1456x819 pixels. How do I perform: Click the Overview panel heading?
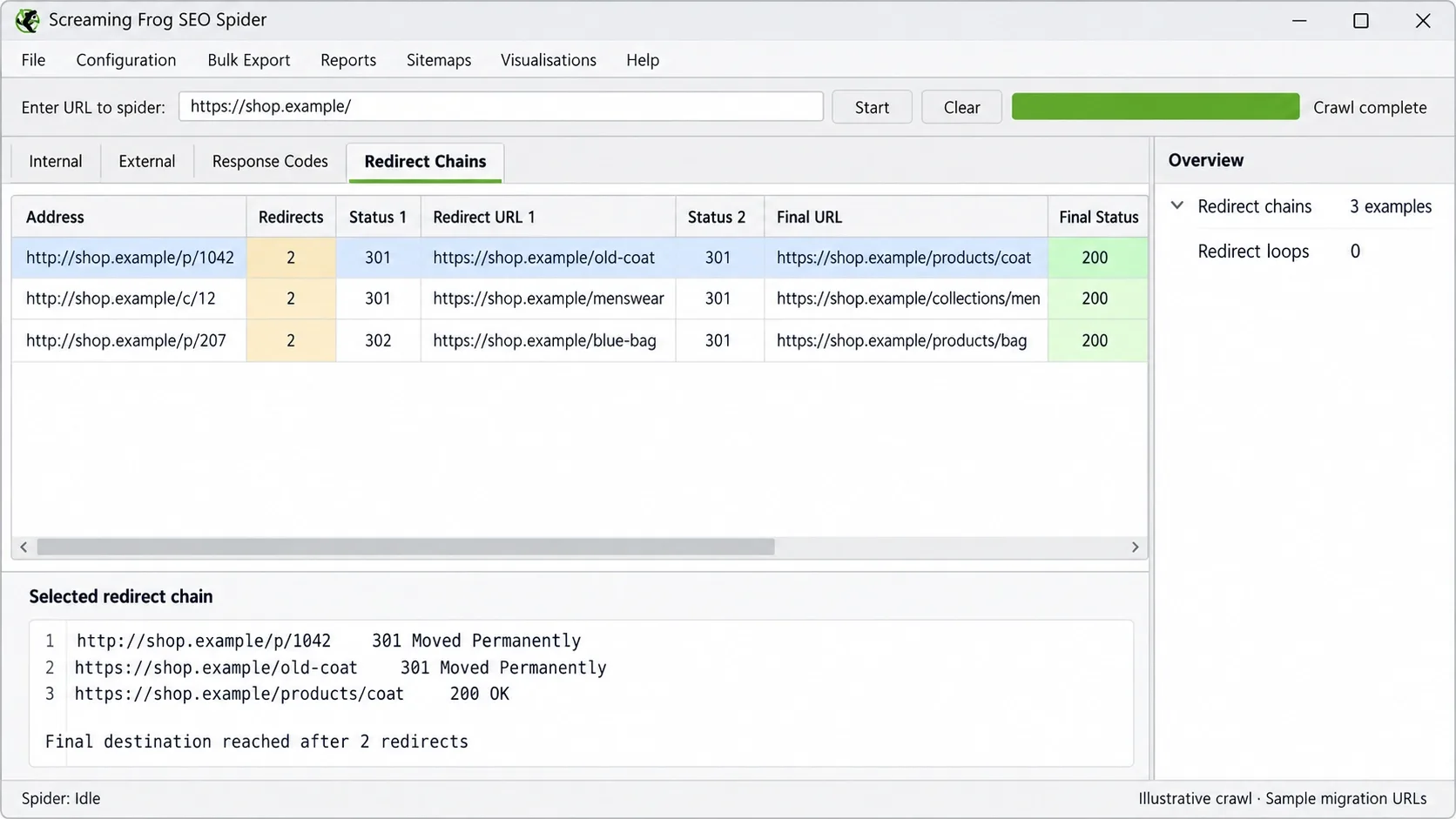click(x=1206, y=160)
